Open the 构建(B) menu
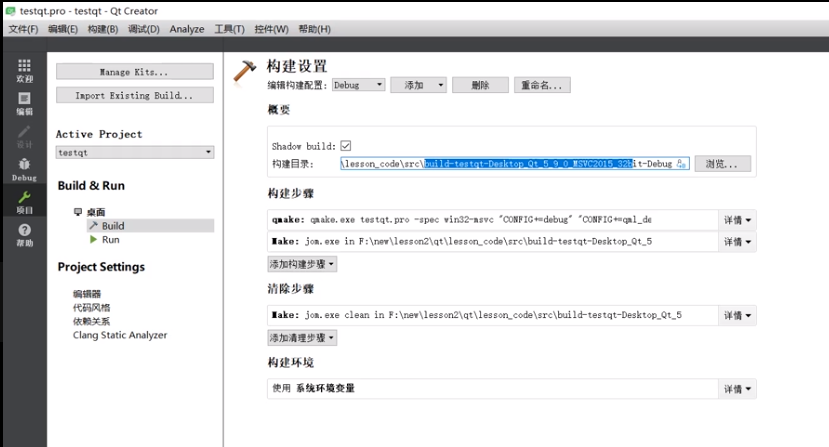 103,29
